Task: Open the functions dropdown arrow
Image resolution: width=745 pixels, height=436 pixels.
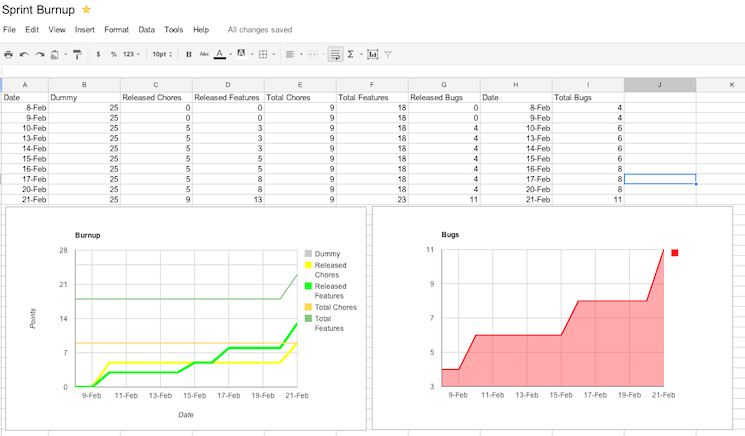Action: point(361,55)
